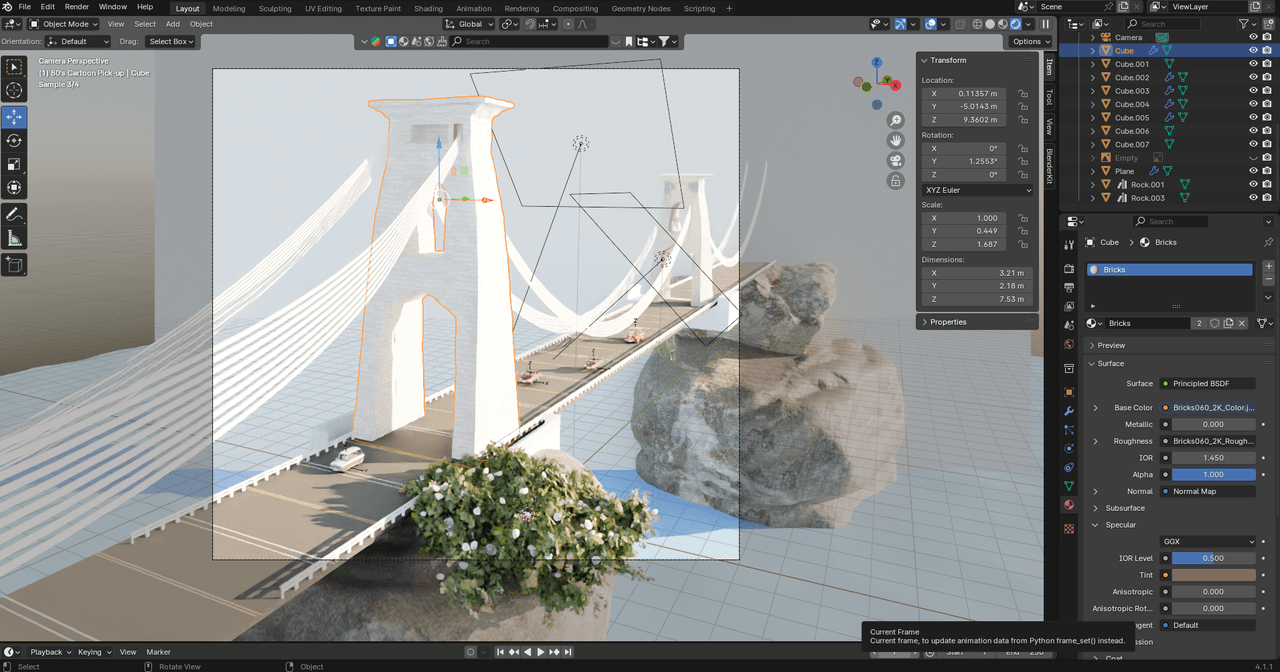Toggle visibility of Rock.001 object
Viewport: 1280px width, 672px height.
[1253, 185]
